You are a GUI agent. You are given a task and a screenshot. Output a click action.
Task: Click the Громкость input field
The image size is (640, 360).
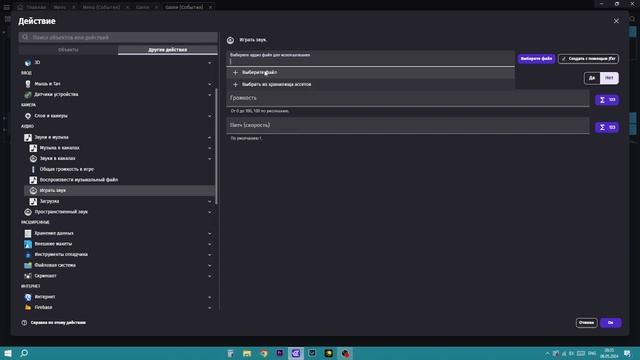408,98
